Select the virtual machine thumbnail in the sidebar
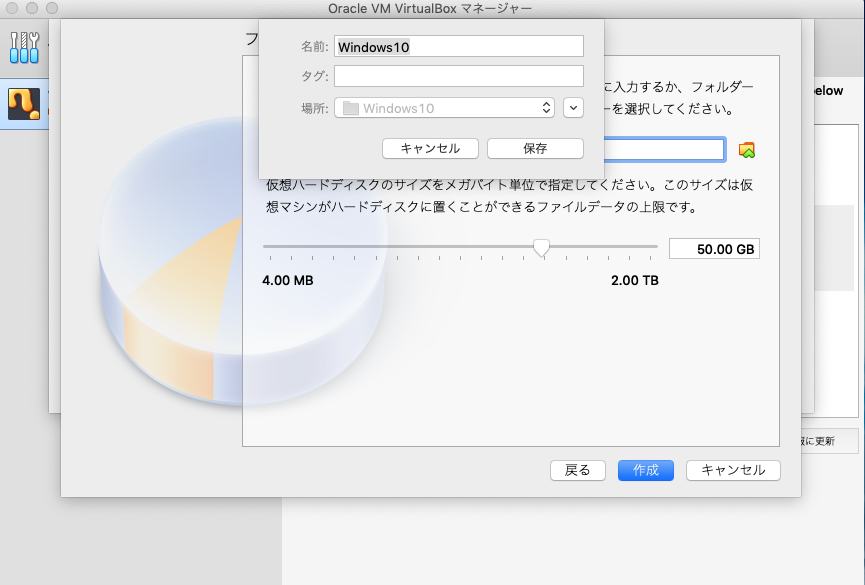 point(22,105)
